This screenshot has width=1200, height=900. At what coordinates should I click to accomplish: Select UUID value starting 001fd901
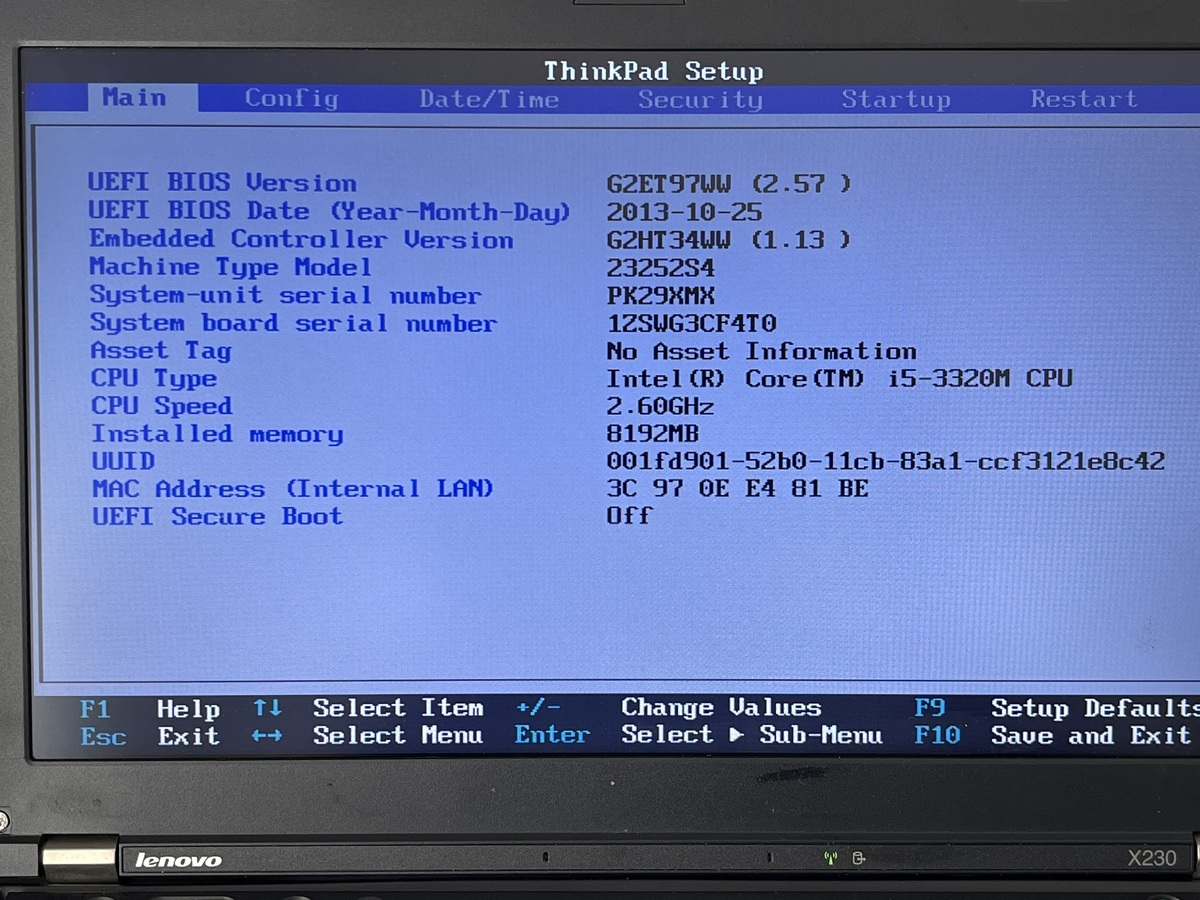click(x=885, y=461)
